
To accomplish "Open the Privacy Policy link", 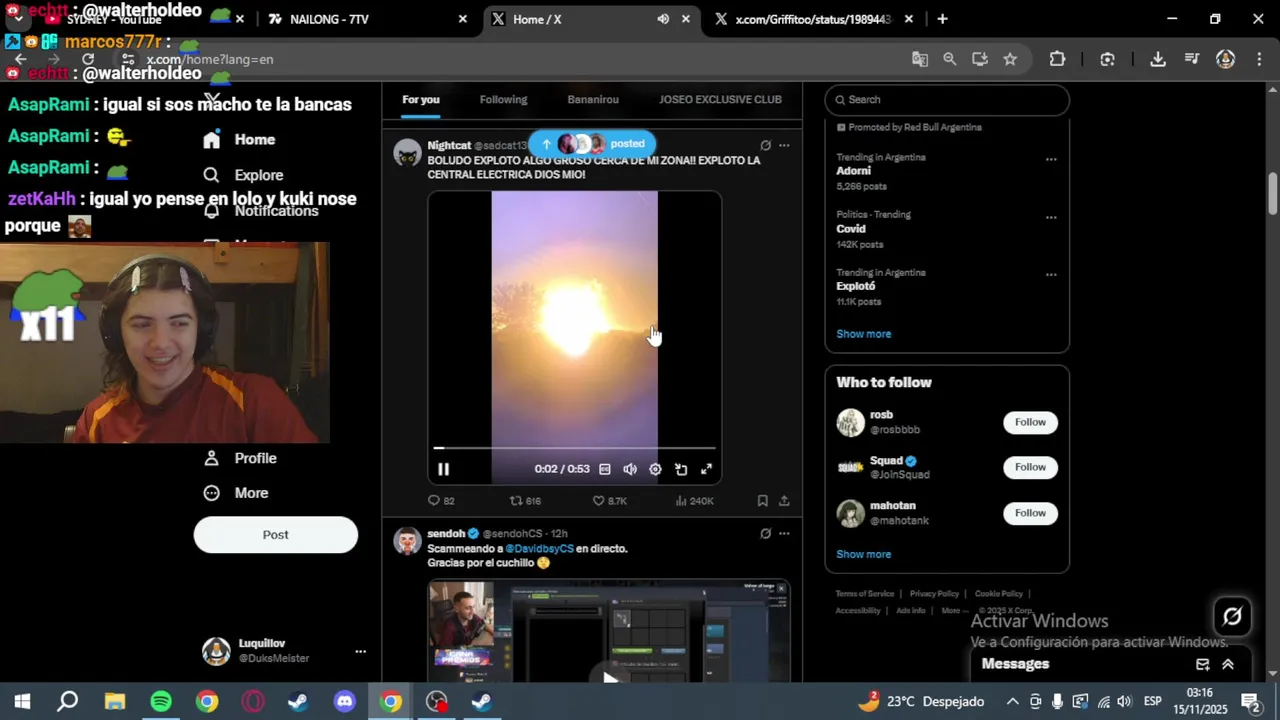I will (x=934, y=594).
